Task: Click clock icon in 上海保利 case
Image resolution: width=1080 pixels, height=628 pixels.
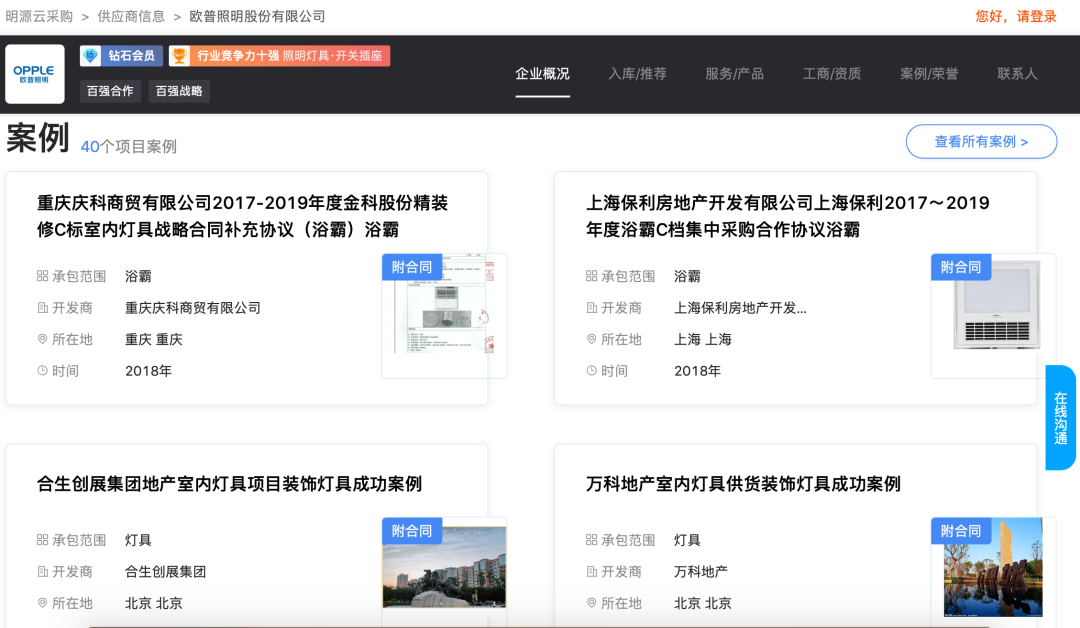Action: [x=591, y=371]
